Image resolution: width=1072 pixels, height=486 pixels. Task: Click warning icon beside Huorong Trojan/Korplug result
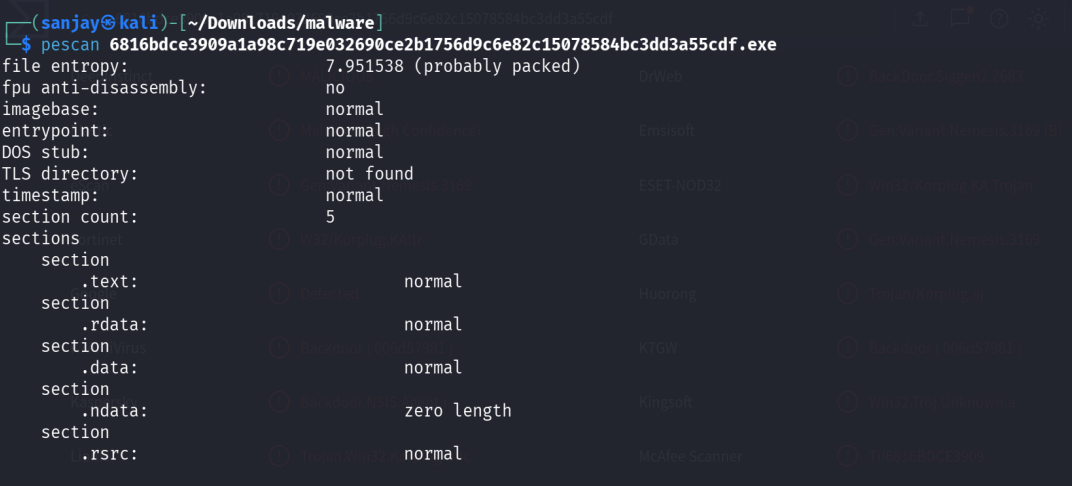point(848,294)
